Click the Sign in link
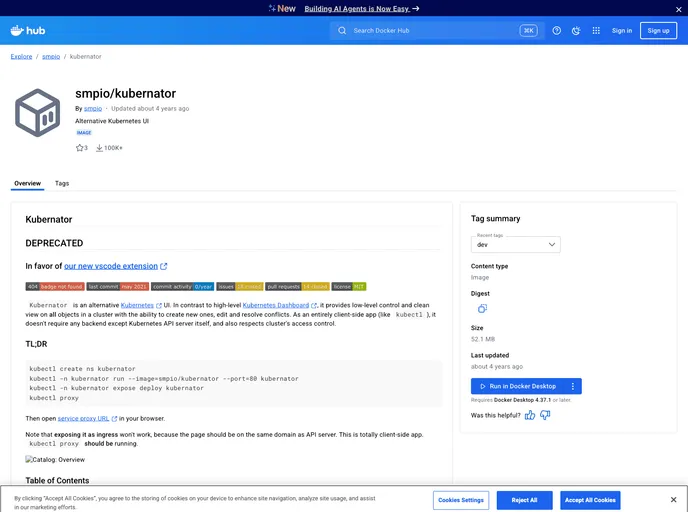This screenshot has height=512, width=688. coord(622,30)
